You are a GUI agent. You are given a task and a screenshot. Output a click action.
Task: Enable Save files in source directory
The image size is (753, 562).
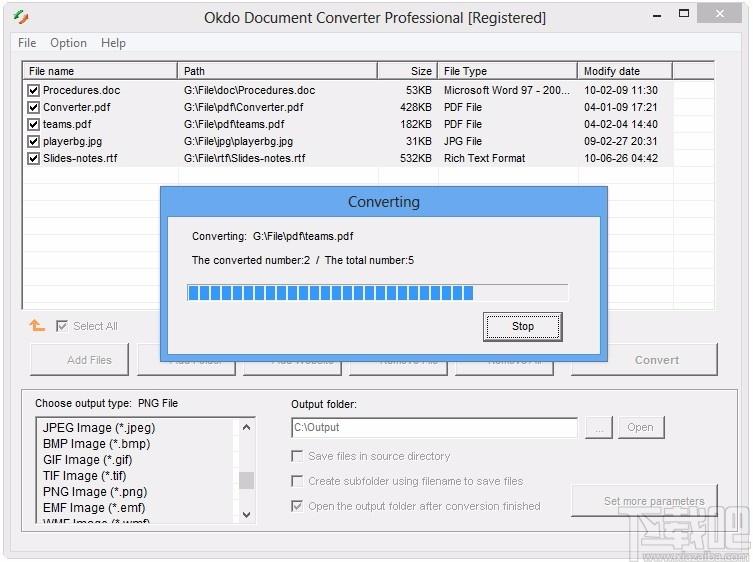pyautogui.click(x=297, y=456)
